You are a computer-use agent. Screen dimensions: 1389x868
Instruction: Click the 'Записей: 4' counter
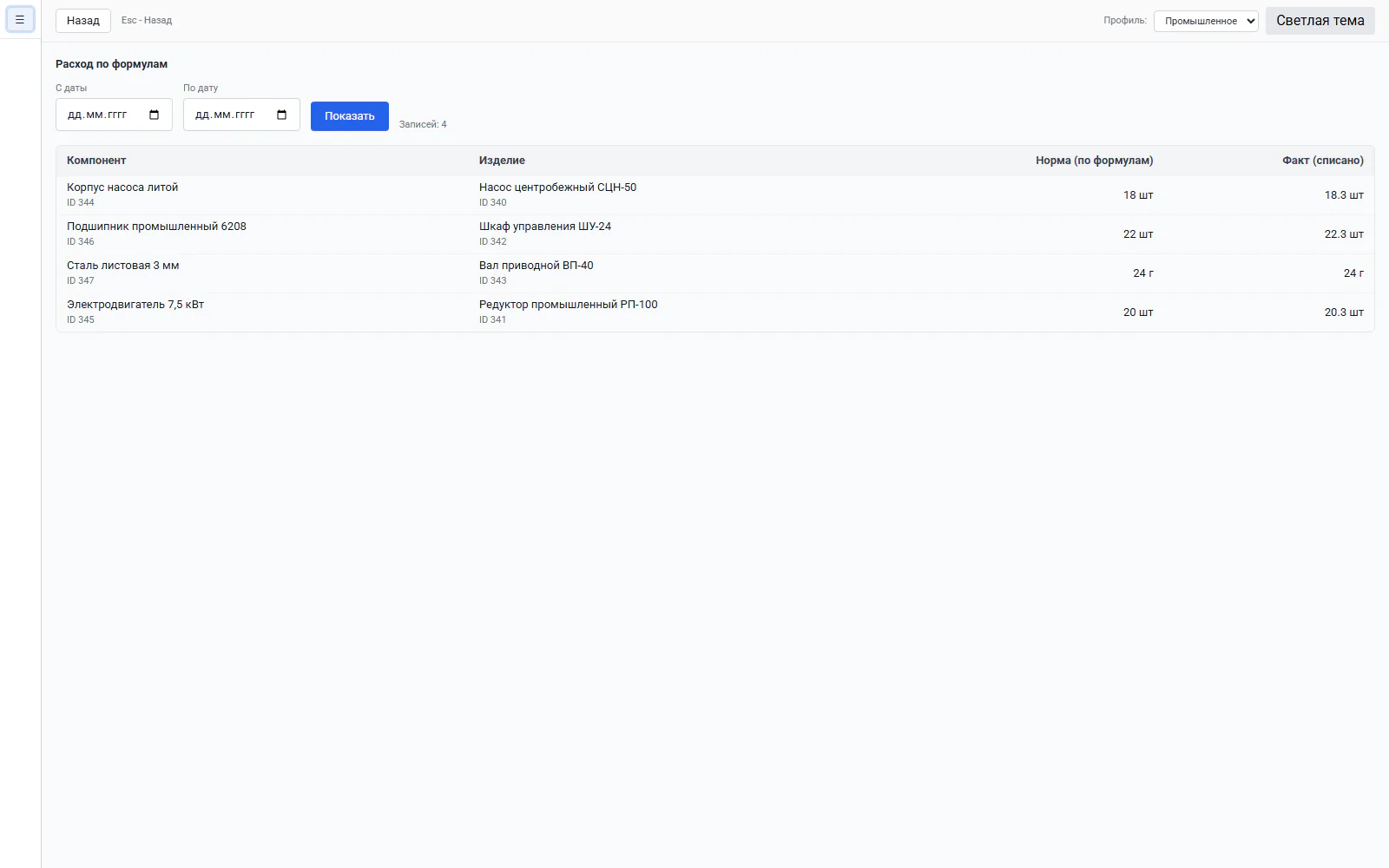point(423,125)
